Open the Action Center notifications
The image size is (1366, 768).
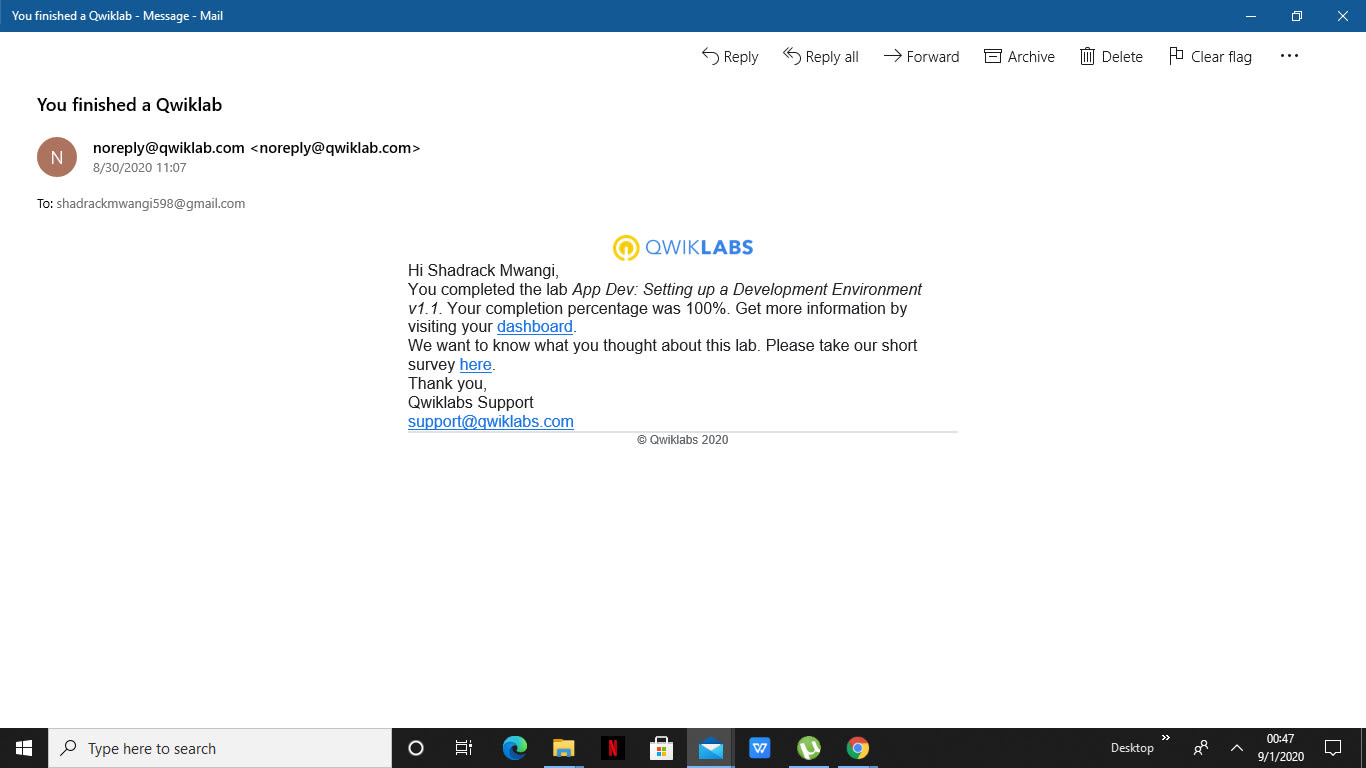coord(1333,748)
